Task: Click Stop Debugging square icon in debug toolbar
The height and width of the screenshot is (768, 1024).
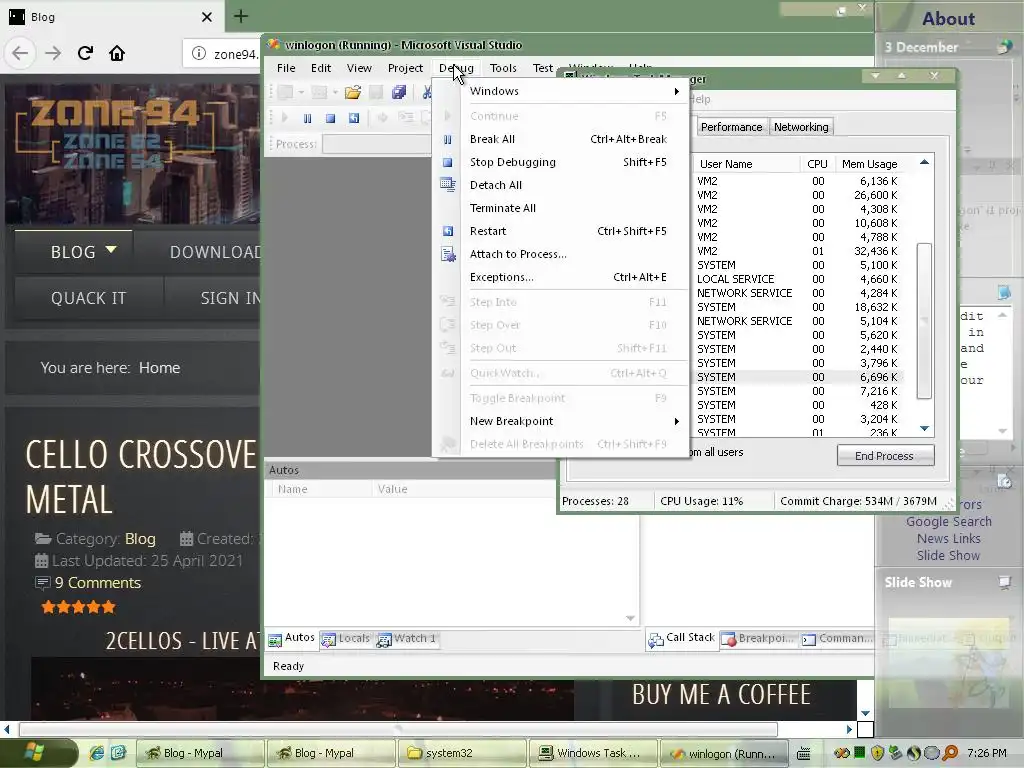Action: (x=330, y=118)
